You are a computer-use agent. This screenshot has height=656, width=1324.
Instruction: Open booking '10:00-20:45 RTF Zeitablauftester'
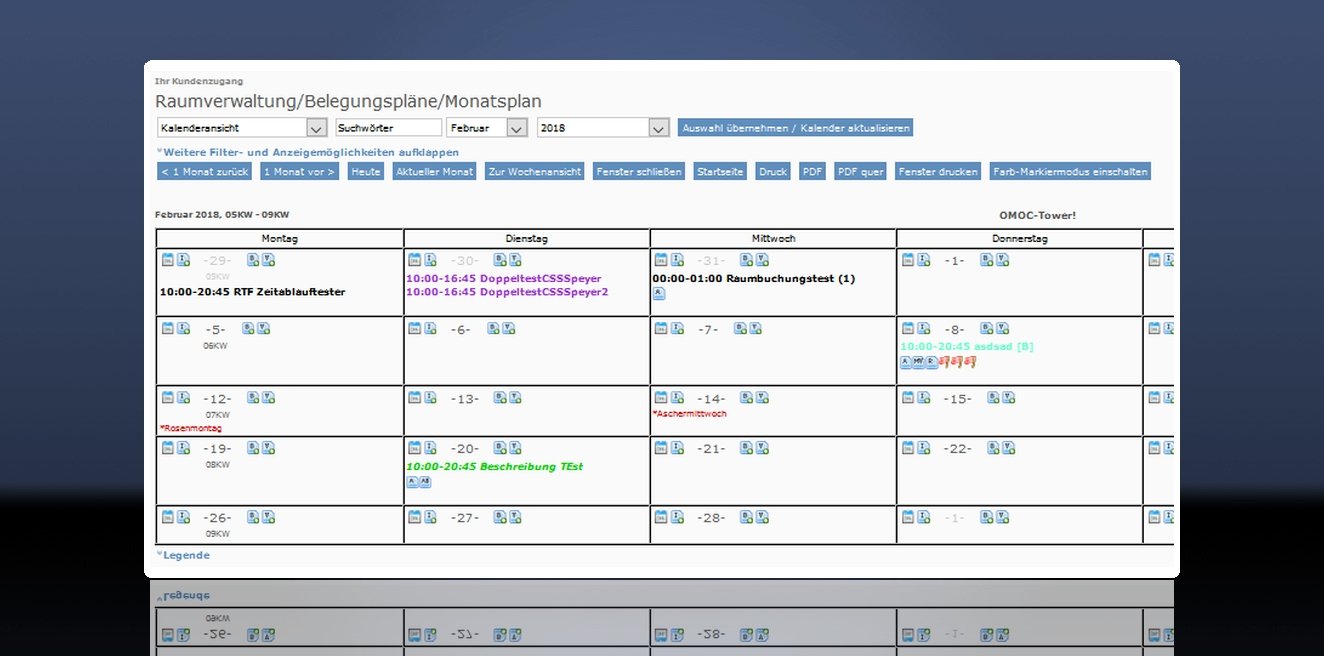(253, 292)
